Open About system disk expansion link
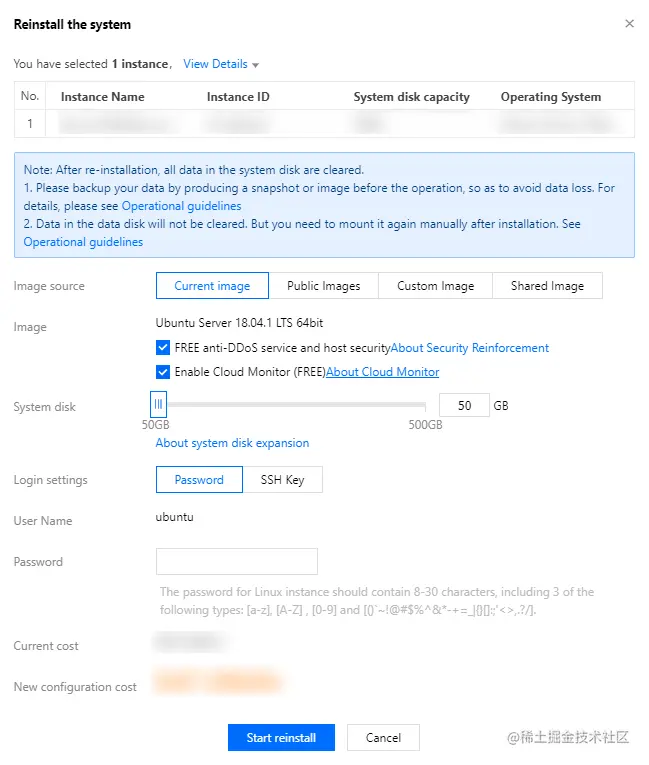This screenshot has height=765, width=649. [232, 443]
